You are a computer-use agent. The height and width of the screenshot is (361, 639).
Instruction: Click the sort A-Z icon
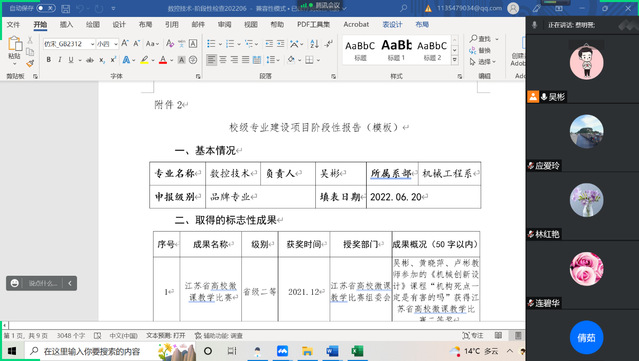click(314, 44)
